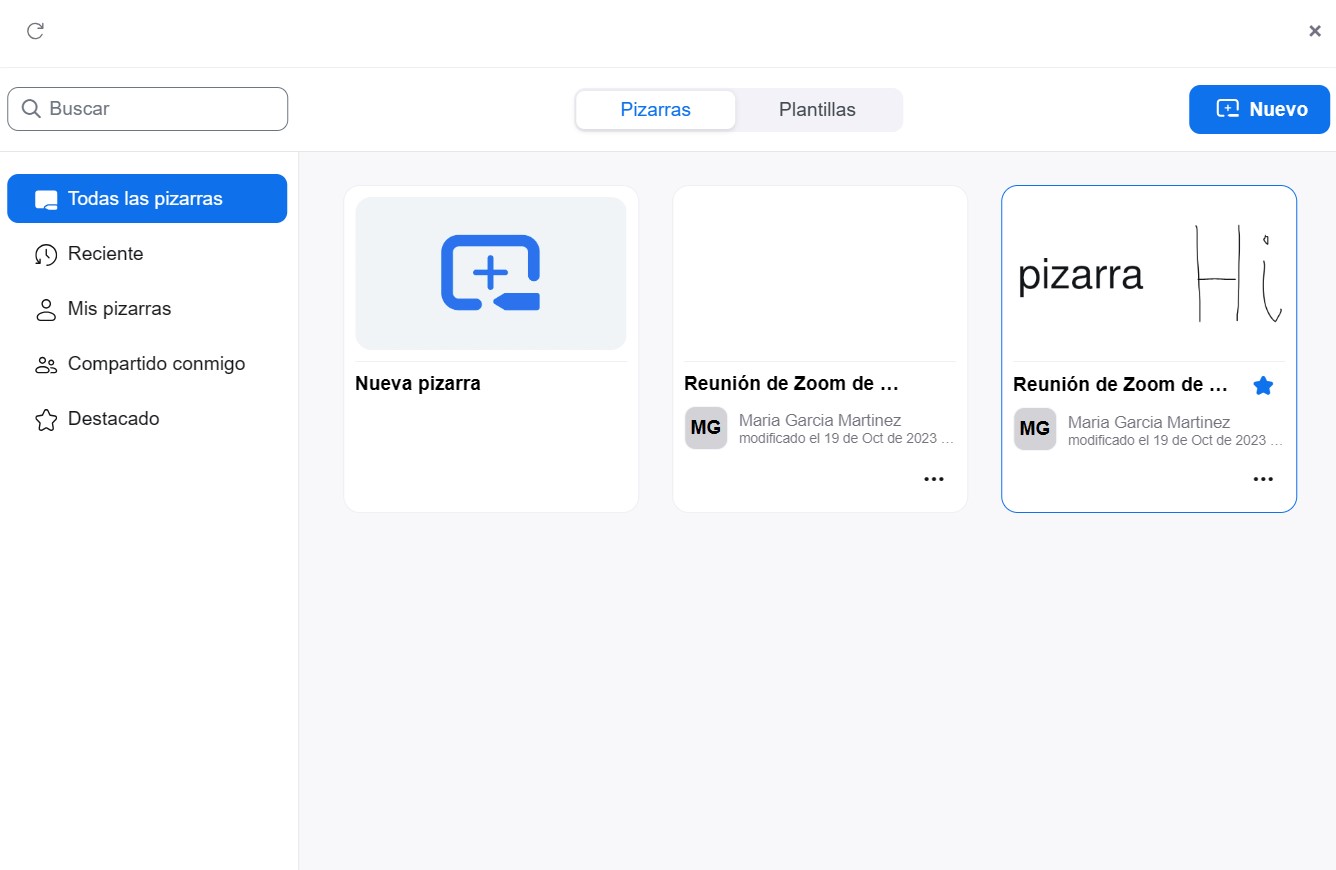This screenshot has height=870, width=1336.
Task: Unstar the whiteboard with the blue star
Action: pos(1263,385)
